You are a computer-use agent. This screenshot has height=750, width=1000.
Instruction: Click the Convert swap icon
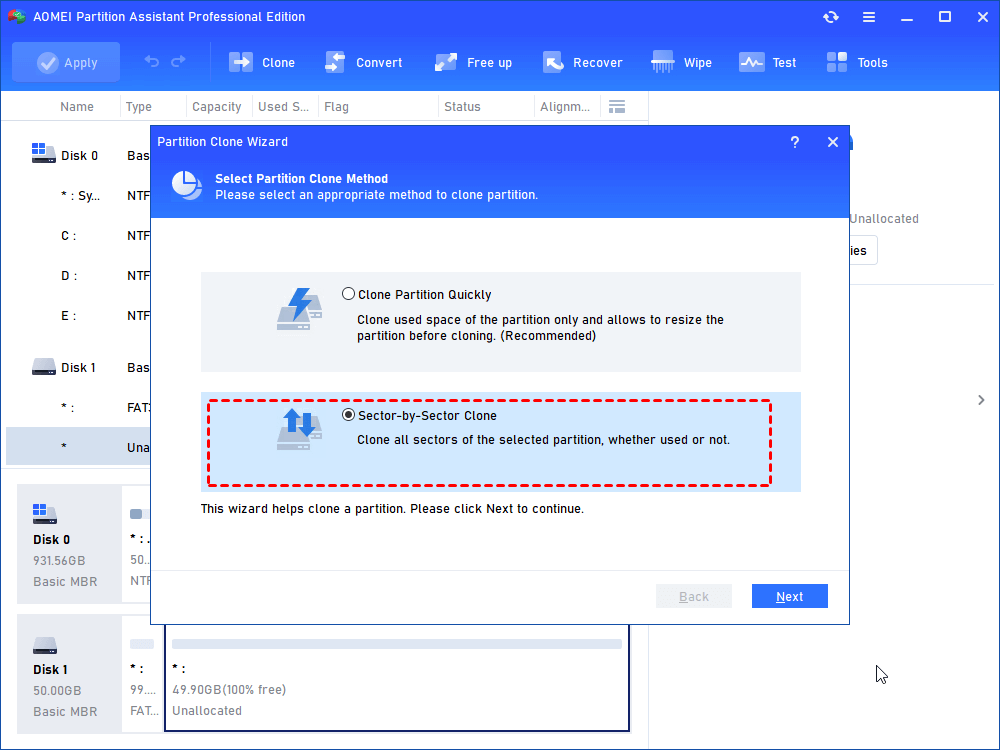335,62
